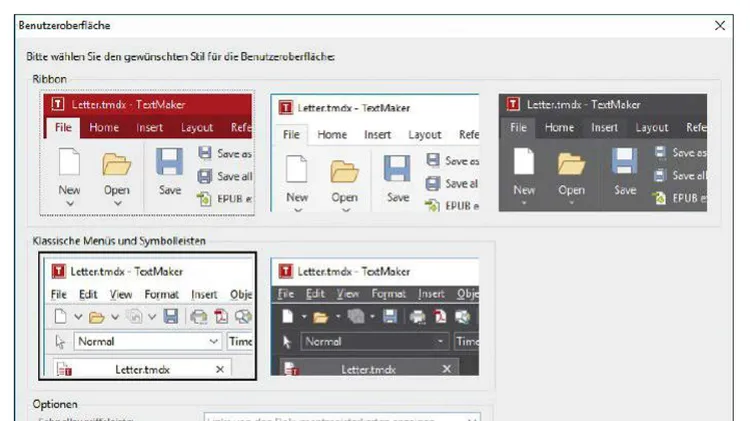Expand the chevron under New in red ribbon preview
The height and width of the screenshot is (421, 750).
click(x=70, y=204)
